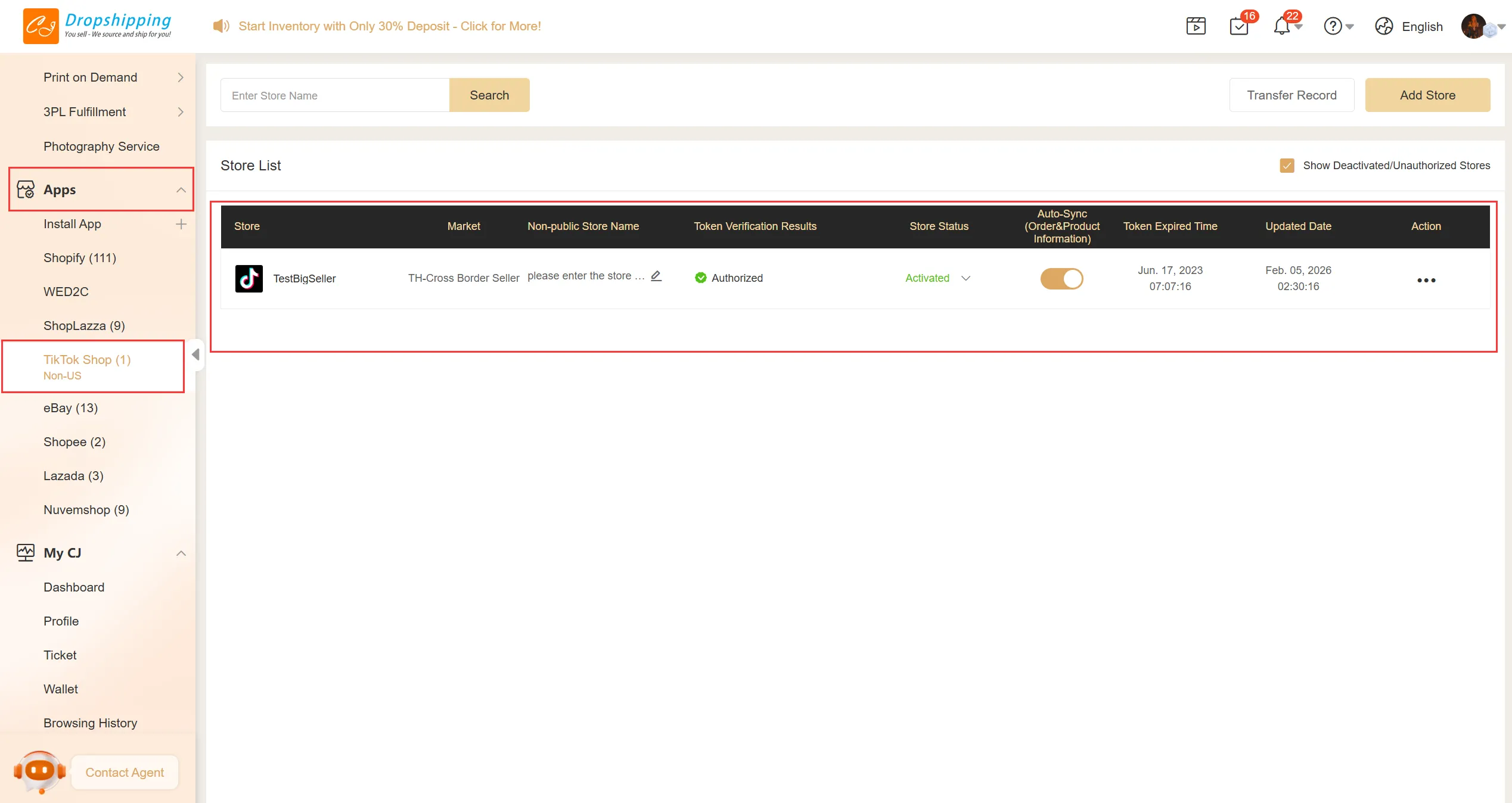Image resolution: width=1512 pixels, height=803 pixels.
Task: Collapse the Apps sidebar section
Action: pyautogui.click(x=181, y=190)
